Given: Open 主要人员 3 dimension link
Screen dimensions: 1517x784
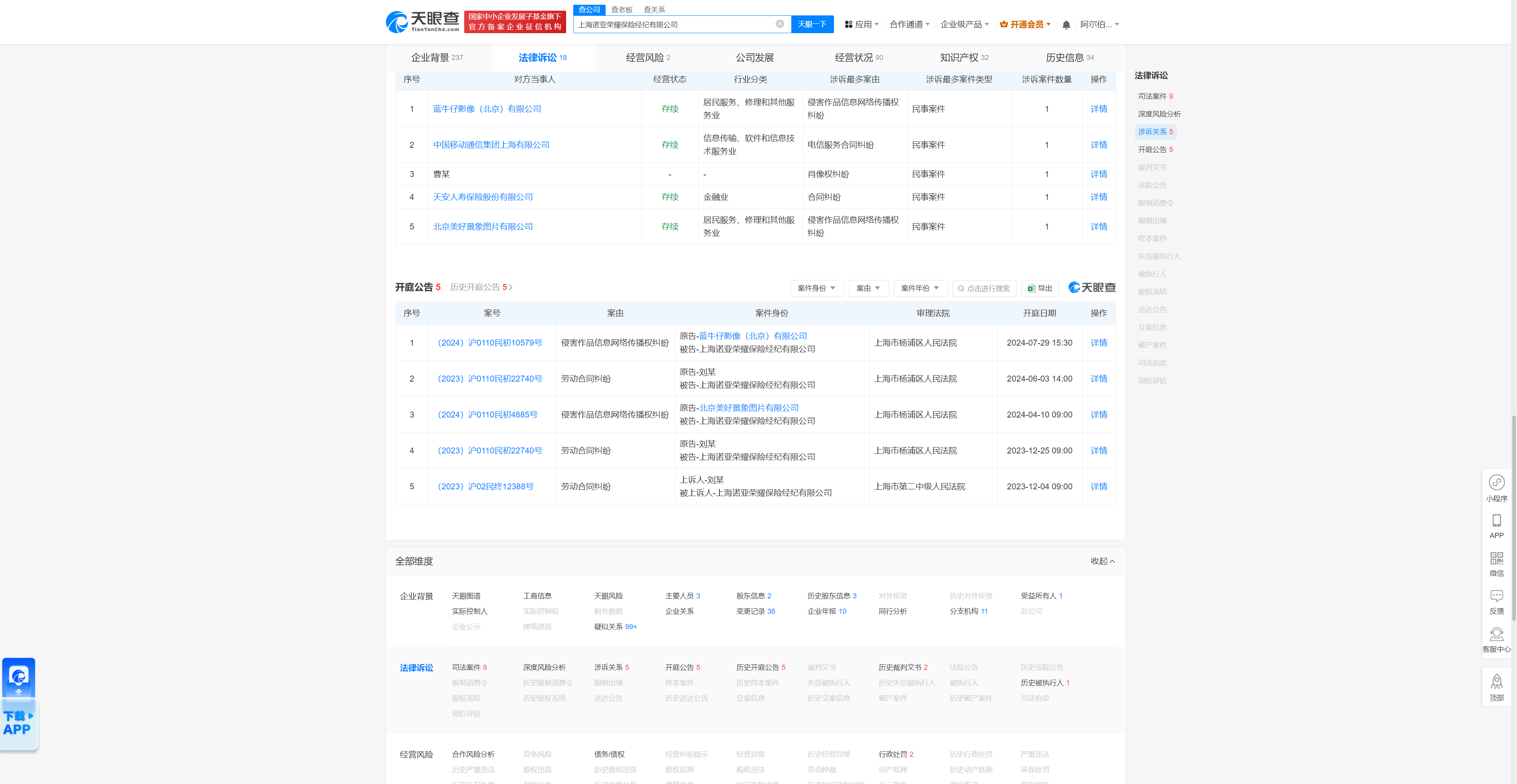Looking at the screenshot, I should (683, 596).
